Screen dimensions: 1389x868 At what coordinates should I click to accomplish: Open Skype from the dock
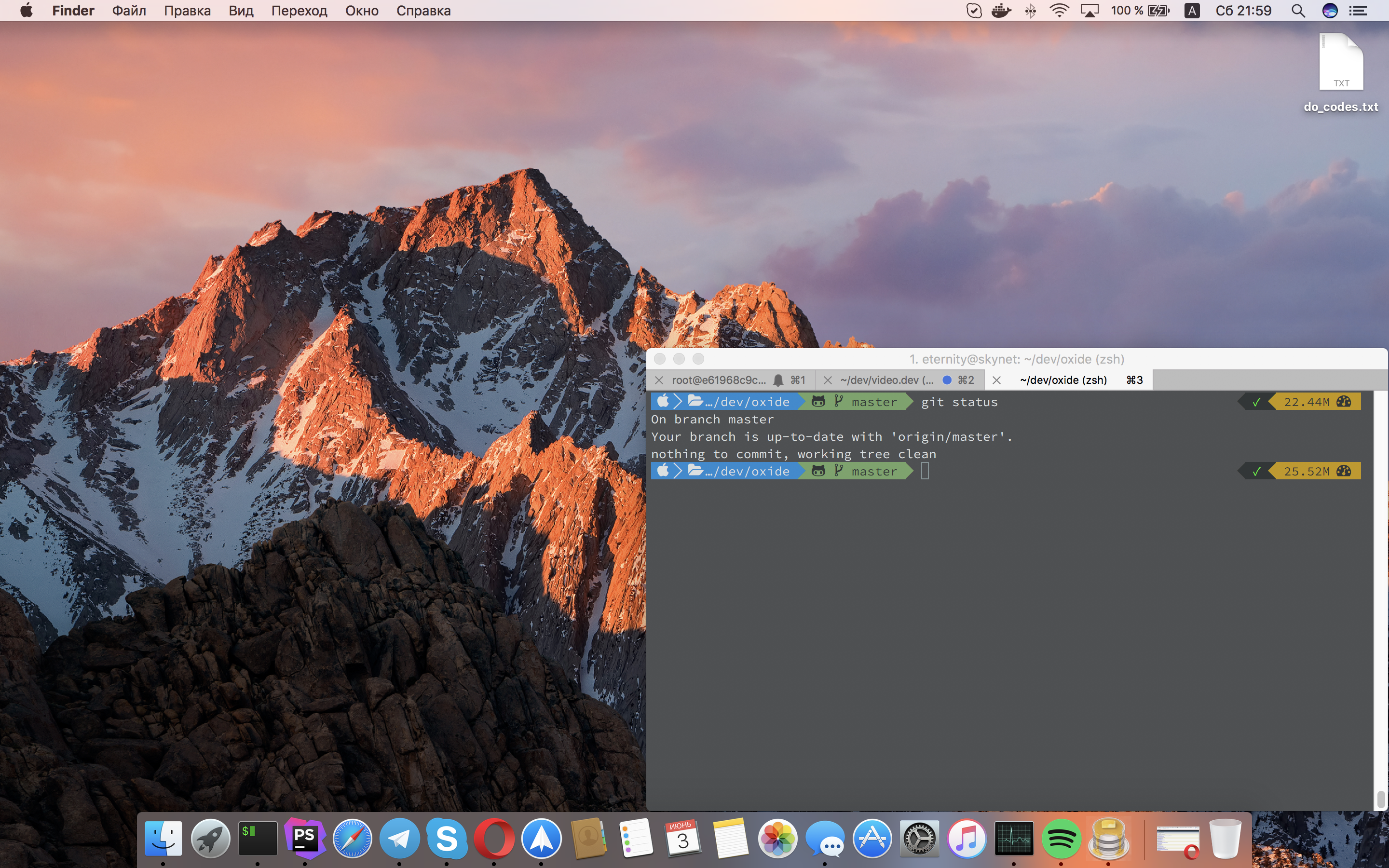click(447, 839)
